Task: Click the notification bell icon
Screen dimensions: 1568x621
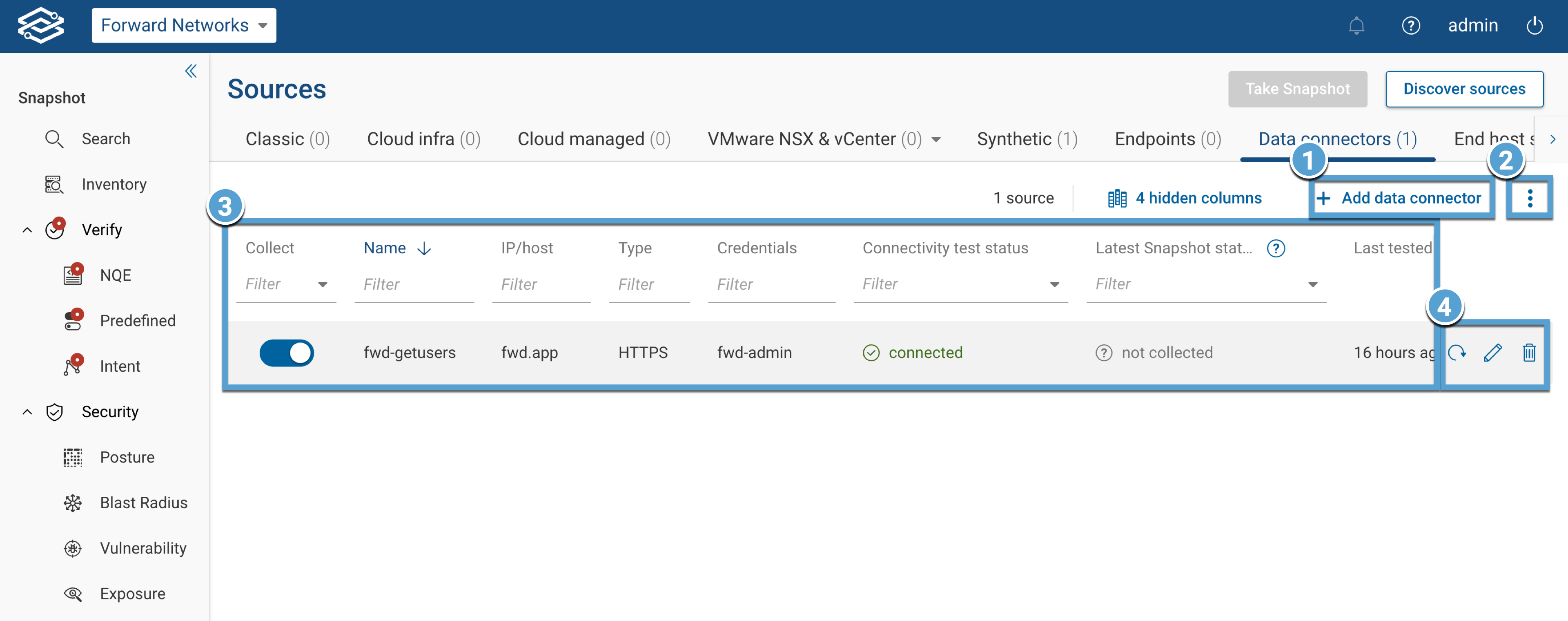Action: [x=1356, y=26]
